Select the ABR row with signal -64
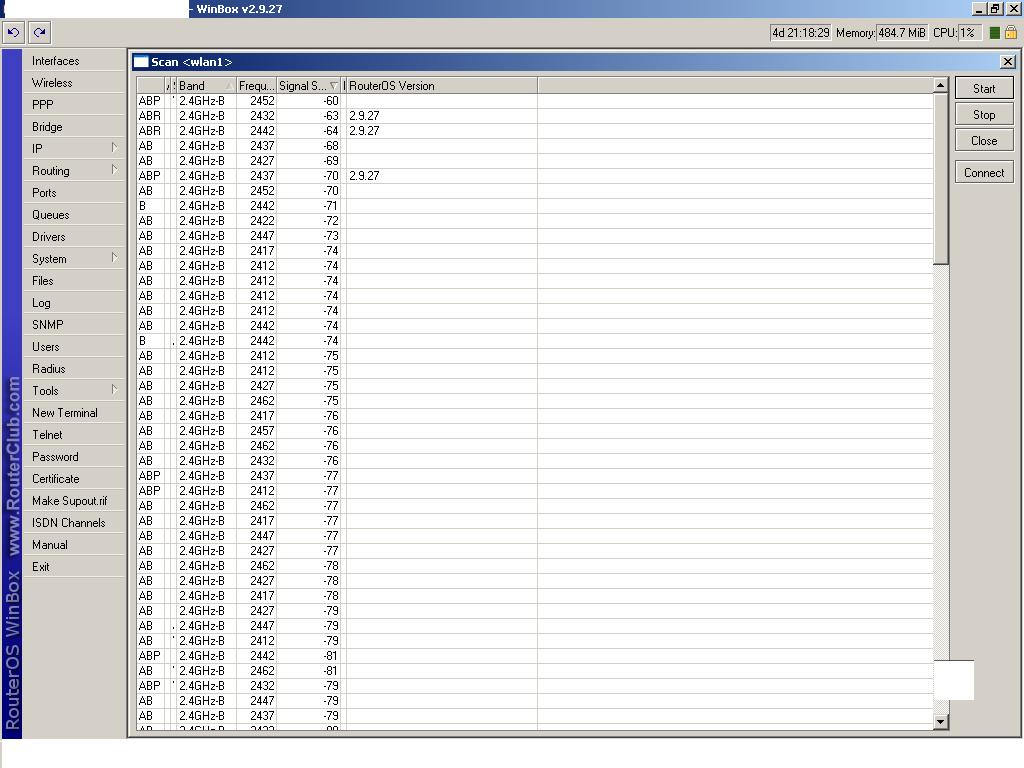The image size is (1024, 768). click(534, 131)
